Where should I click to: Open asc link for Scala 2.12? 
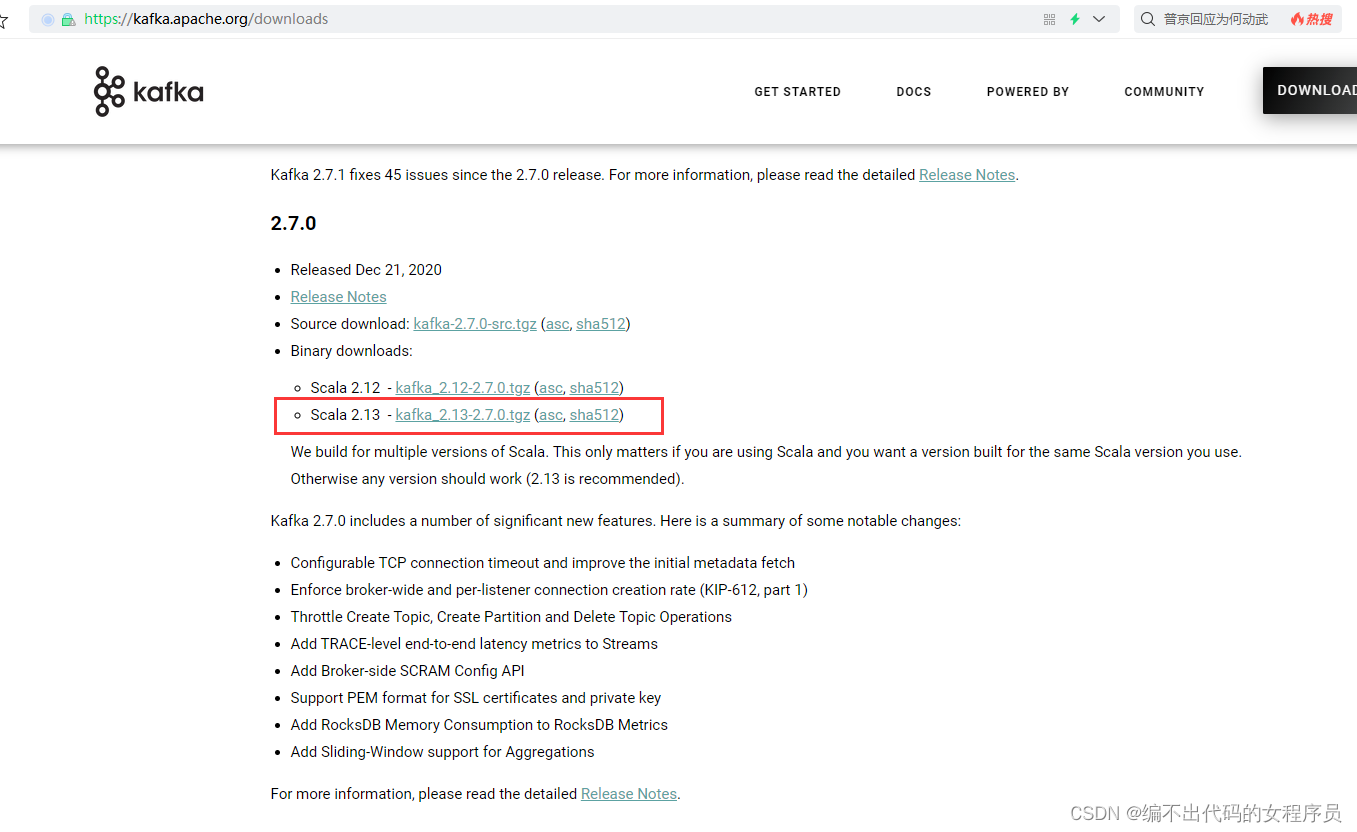[x=551, y=388]
